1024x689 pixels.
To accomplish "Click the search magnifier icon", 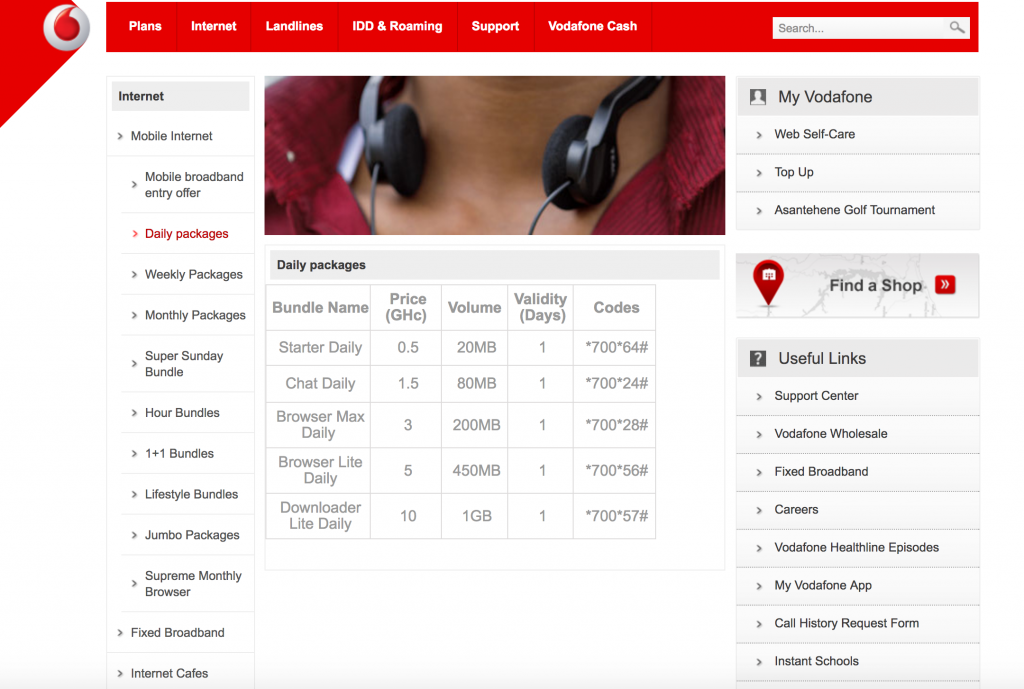I will pyautogui.click(x=957, y=27).
